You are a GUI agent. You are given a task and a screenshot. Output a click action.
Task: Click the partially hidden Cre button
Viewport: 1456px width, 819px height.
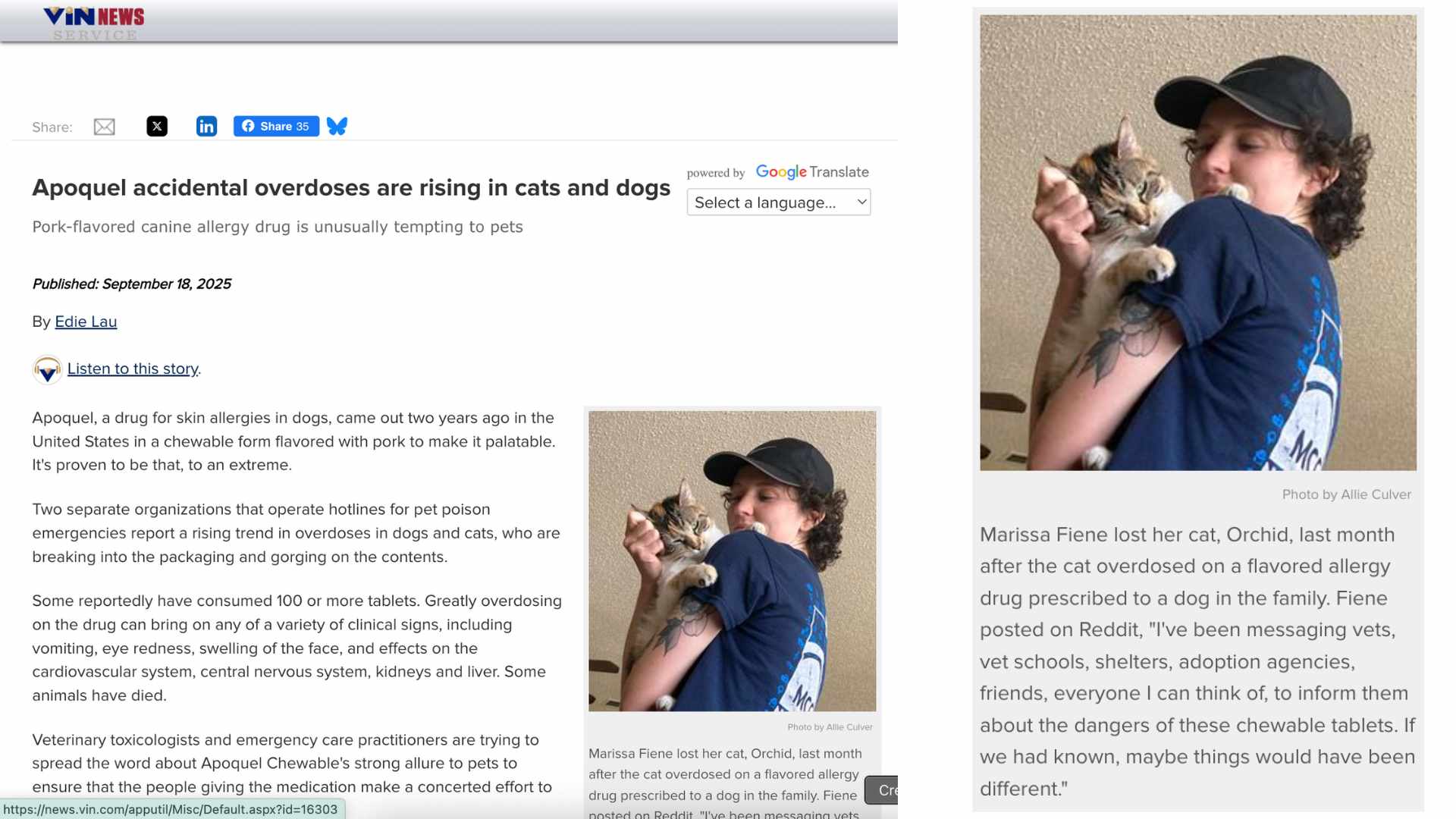(x=883, y=790)
